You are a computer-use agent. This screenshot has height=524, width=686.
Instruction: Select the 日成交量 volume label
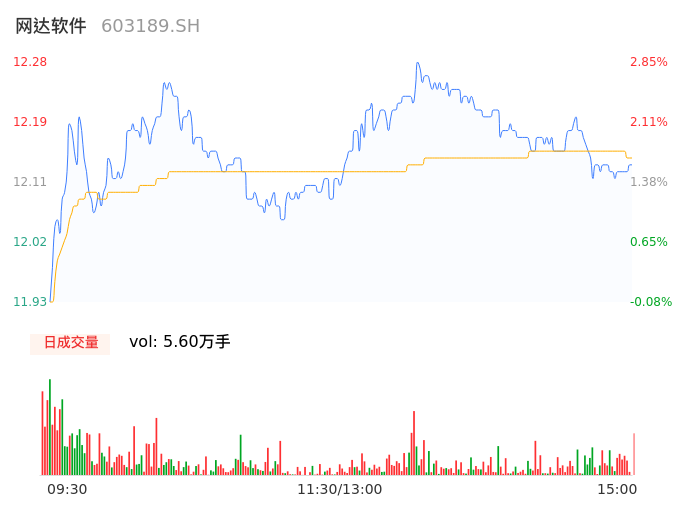coord(70,343)
